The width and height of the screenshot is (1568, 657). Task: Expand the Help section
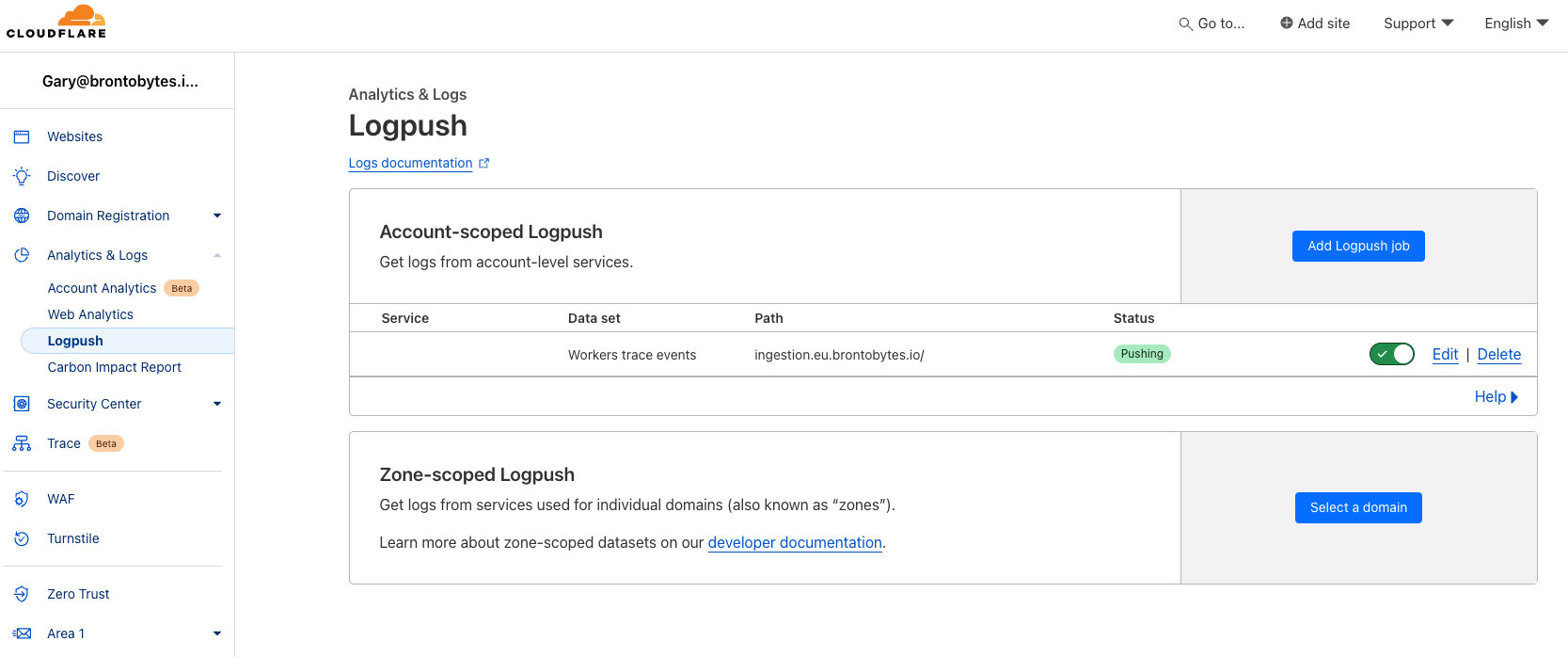point(1496,397)
